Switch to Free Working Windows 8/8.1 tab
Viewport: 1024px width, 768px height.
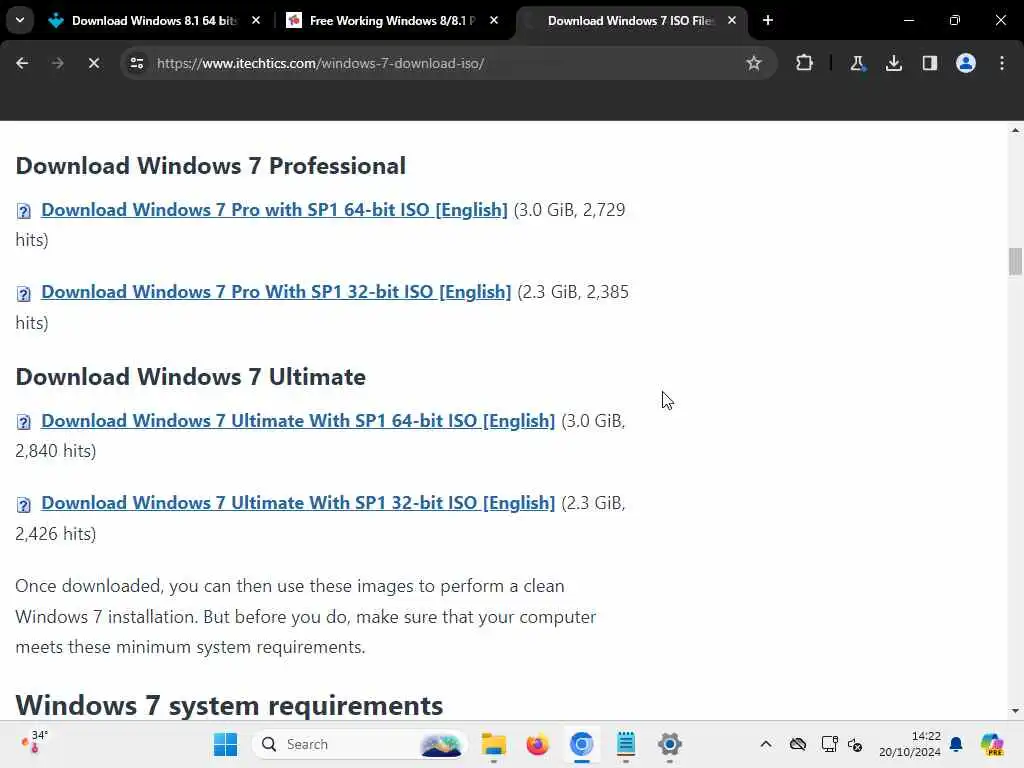(x=392, y=21)
